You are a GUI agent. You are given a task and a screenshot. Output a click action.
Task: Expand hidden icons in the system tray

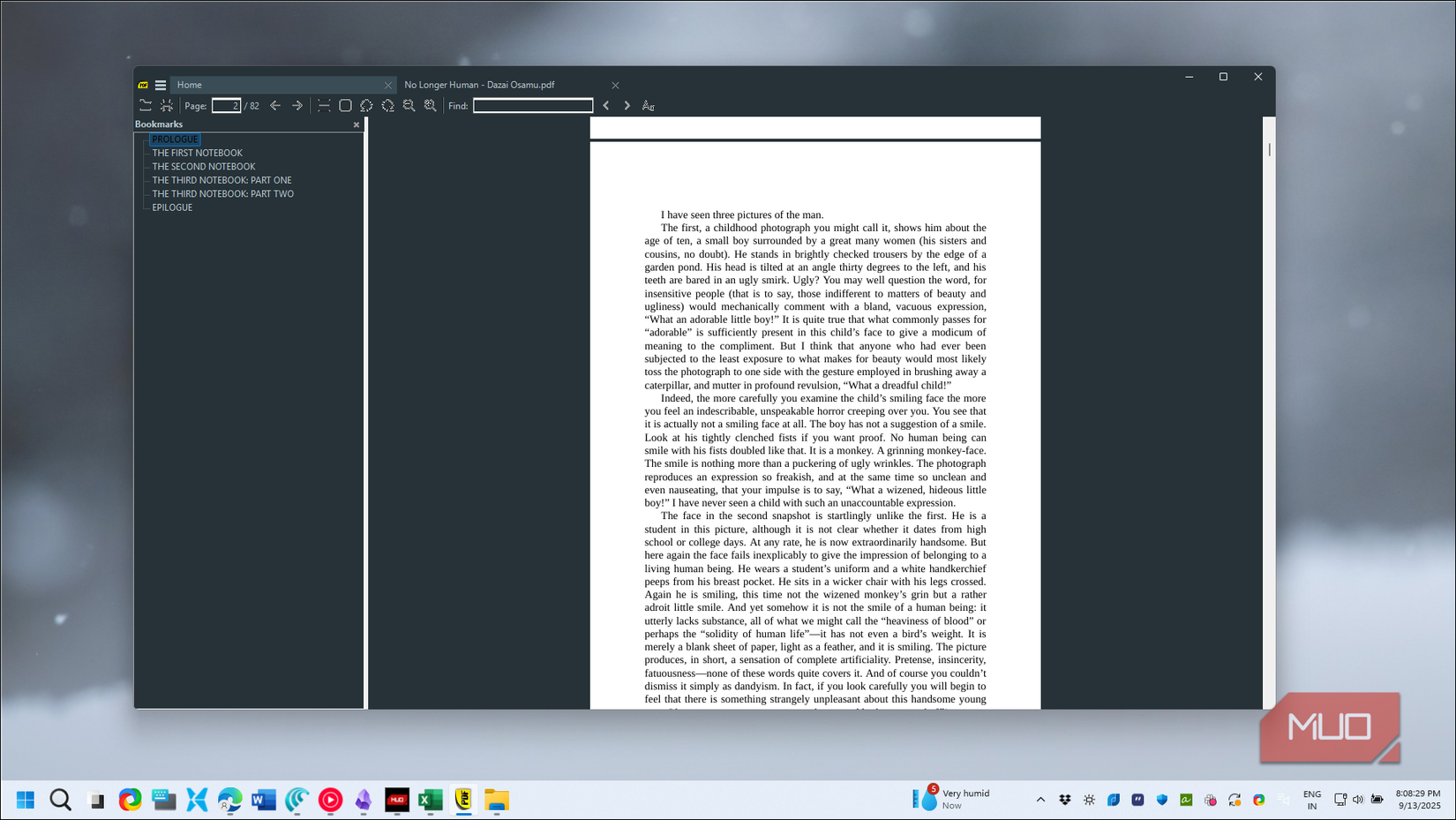pos(1040,800)
